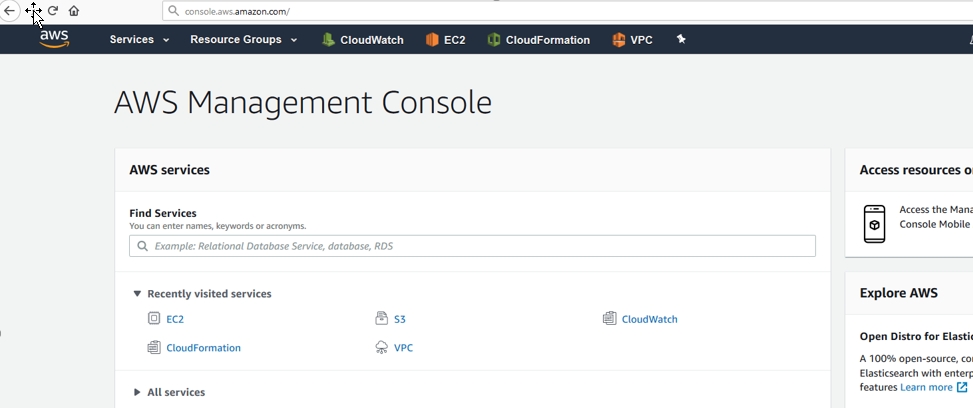Screen dimensions: 973x408
Task: Focus the Find Services search field
Action: (x=472, y=246)
